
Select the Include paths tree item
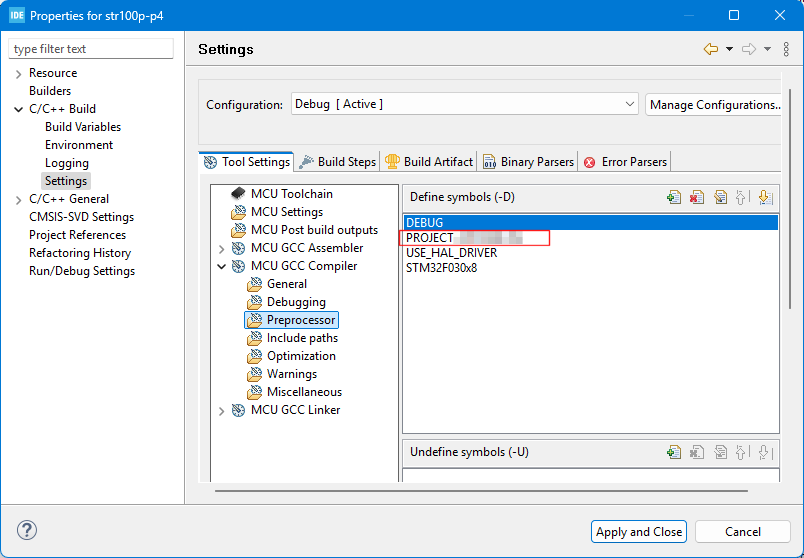[302, 338]
